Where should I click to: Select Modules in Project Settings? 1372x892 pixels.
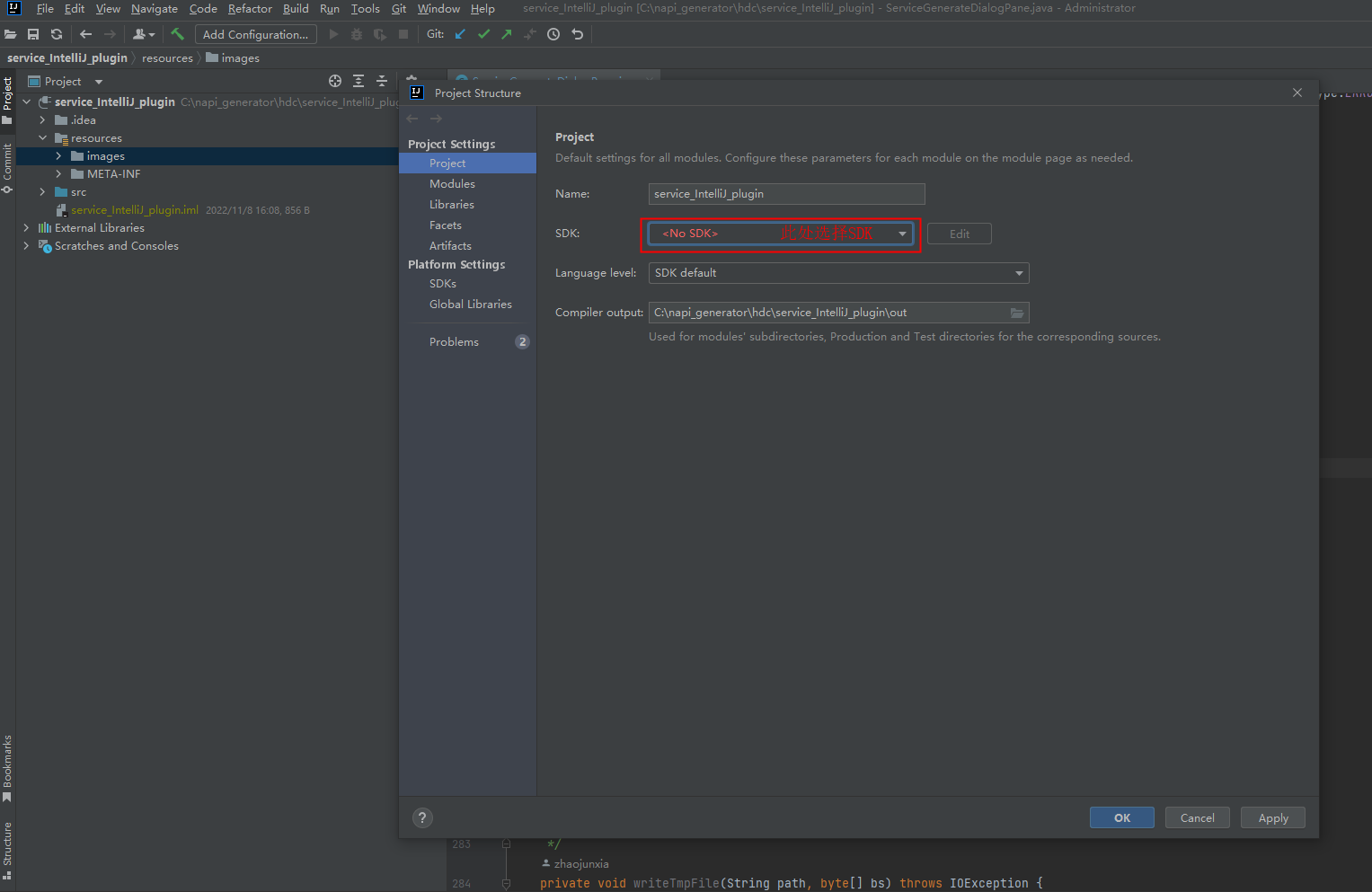(x=452, y=184)
